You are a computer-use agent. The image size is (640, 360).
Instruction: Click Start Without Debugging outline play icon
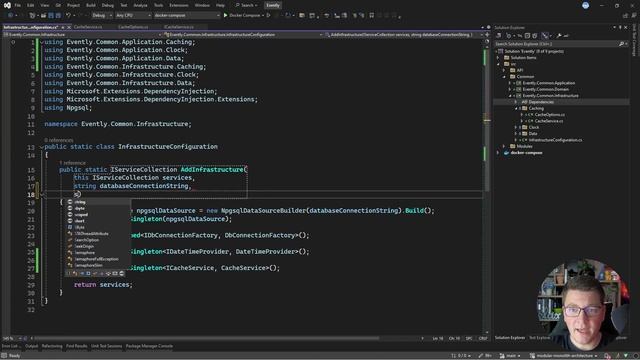pyautogui.click(x=268, y=15)
